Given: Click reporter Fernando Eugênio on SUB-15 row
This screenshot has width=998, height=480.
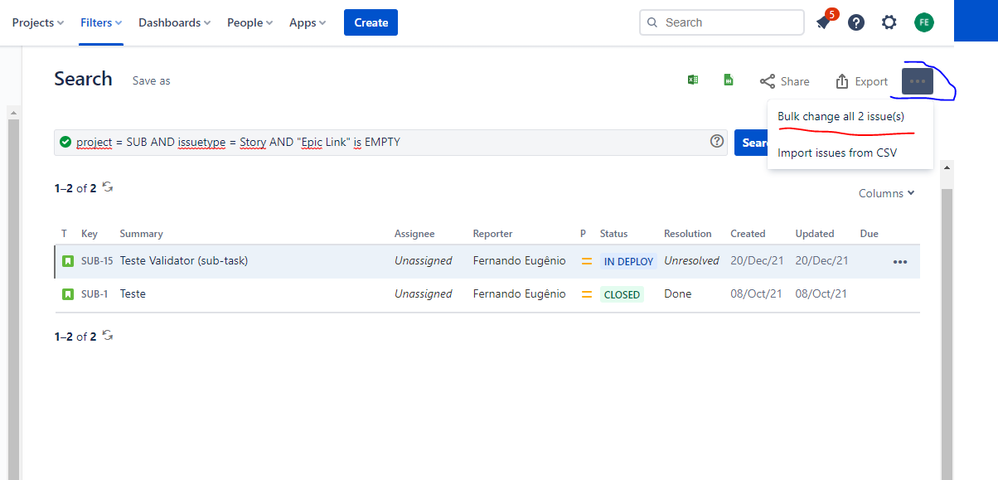Looking at the screenshot, I should pyautogui.click(x=519, y=261).
